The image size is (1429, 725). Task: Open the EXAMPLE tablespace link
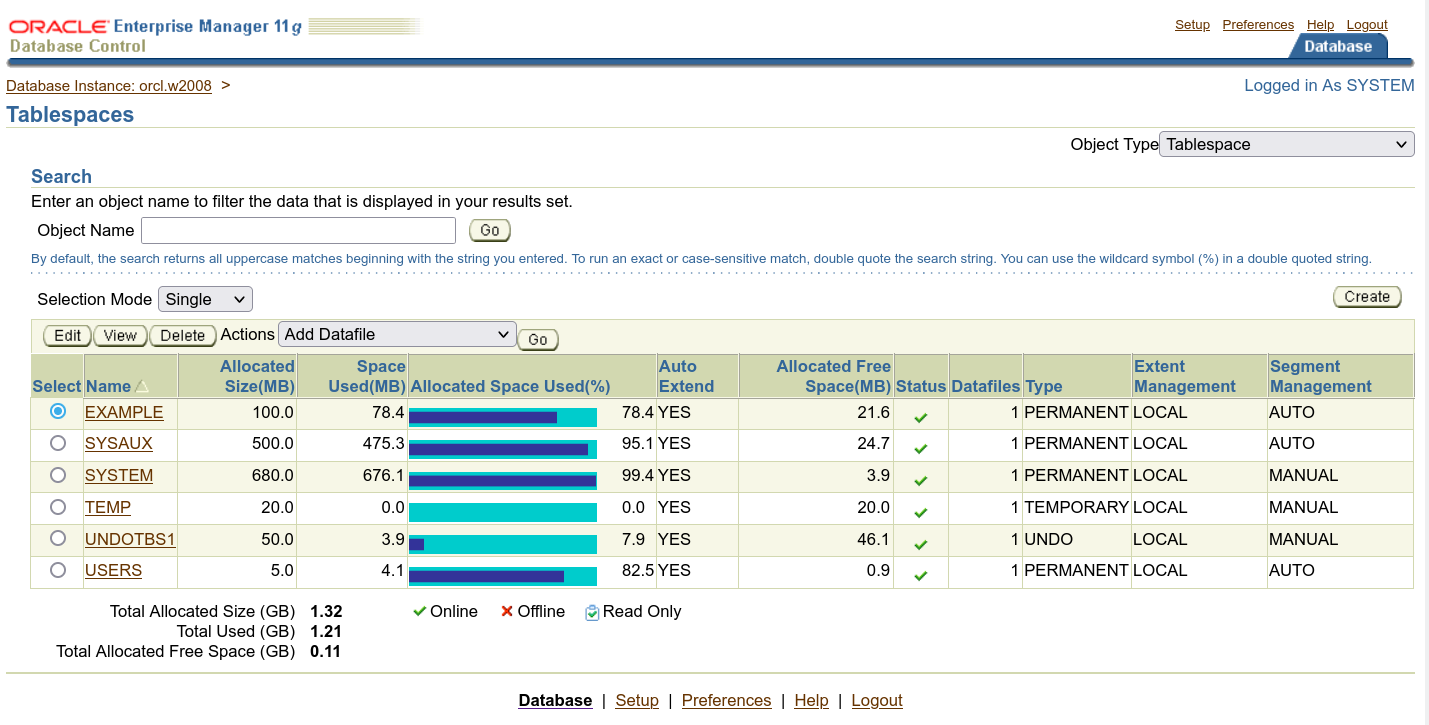[124, 412]
